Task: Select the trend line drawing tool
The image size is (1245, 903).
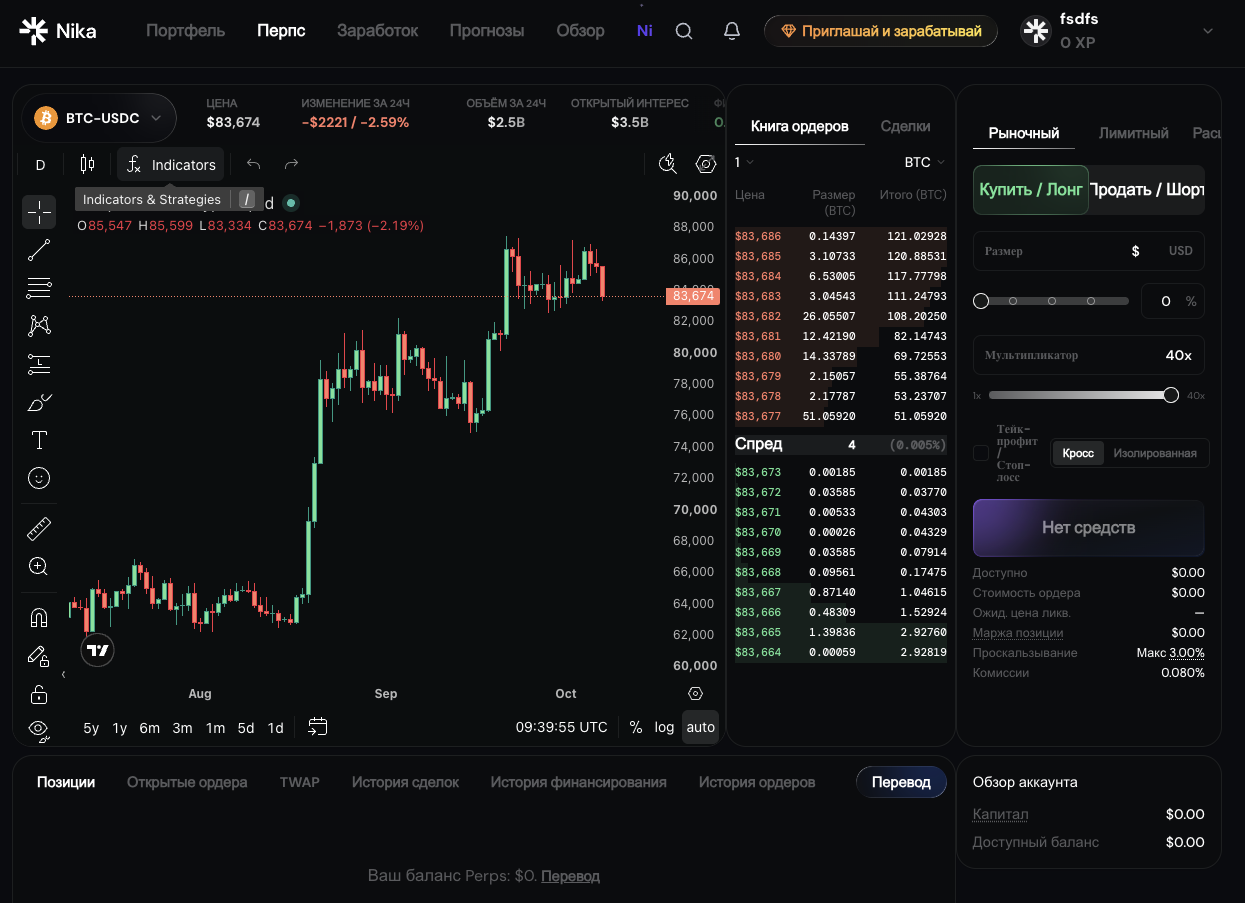Action: [x=39, y=250]
